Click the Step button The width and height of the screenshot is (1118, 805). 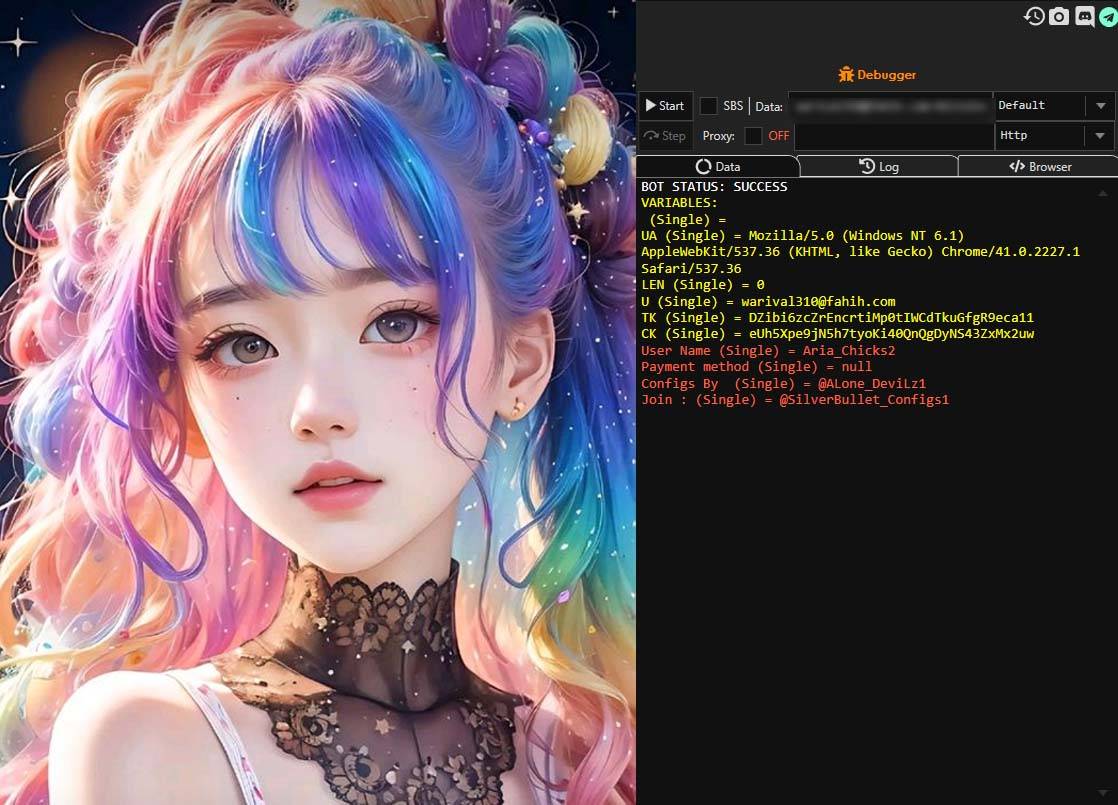point(665,135)
